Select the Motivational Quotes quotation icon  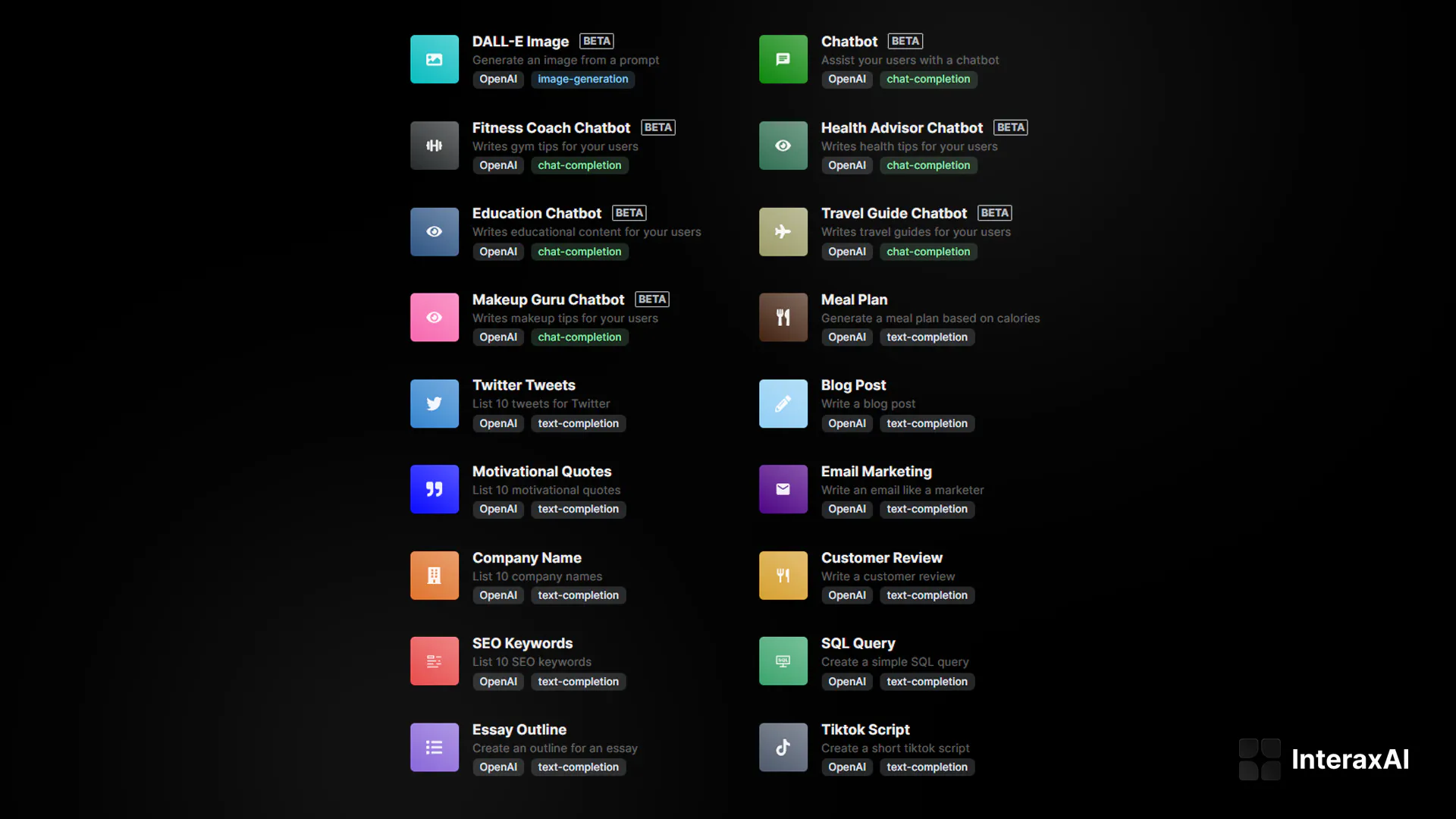tap(435, 490)
